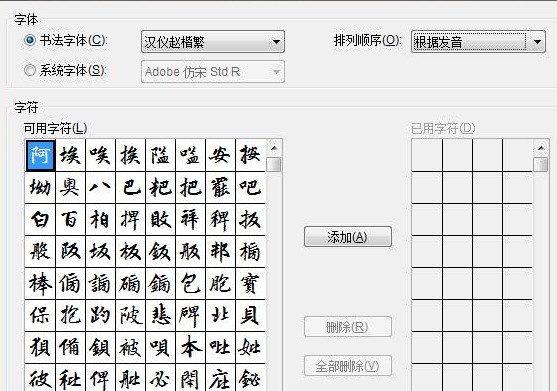
Task: Click the 全部删除(V) button
Action: click(348, 366)
